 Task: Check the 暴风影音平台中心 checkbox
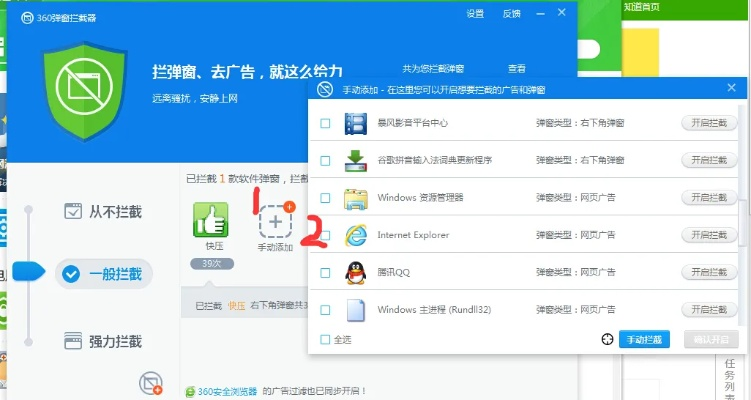pyautogui.click(x=325, y=123)
